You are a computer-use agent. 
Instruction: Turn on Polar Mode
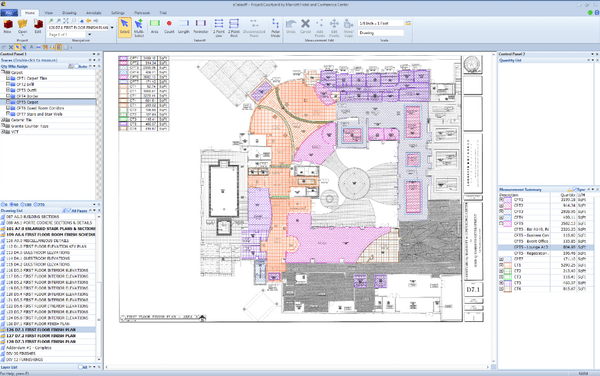275,28
